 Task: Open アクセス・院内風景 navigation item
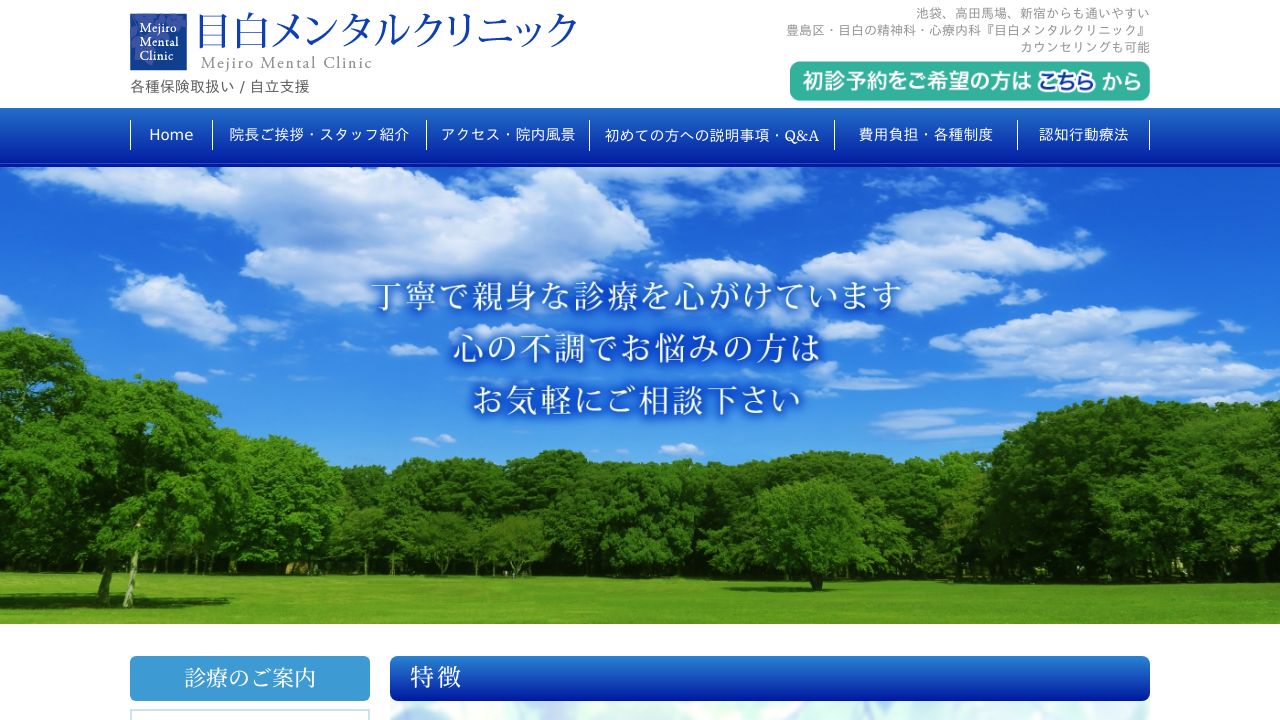coord(508,134)
